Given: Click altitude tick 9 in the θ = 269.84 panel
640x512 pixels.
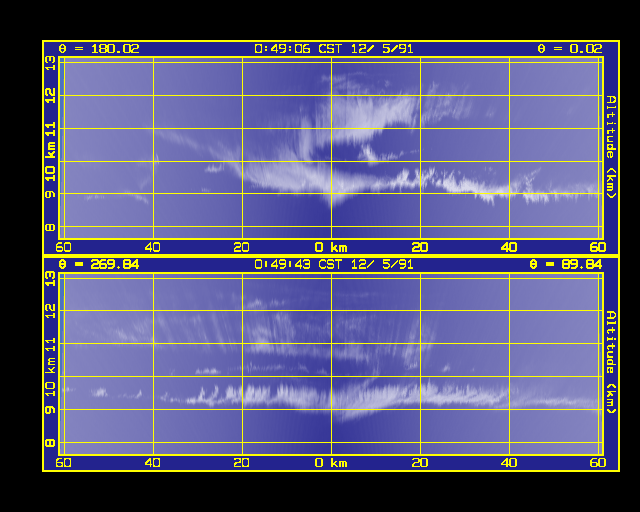Looking at the screenshot, I should click(x=50, y=410).
